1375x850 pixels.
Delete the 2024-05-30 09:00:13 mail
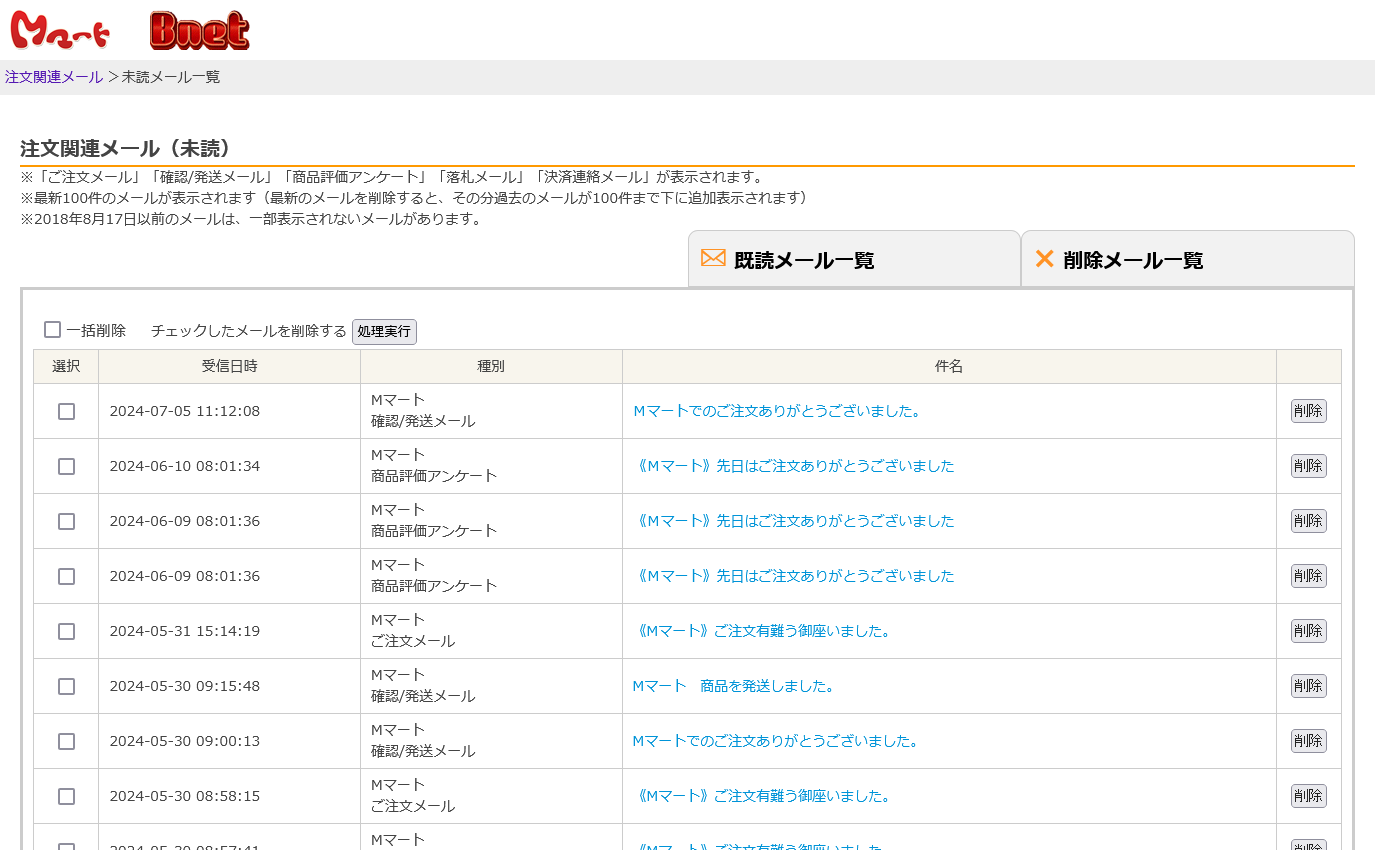pyautogui.click(x=1308, y=741)
